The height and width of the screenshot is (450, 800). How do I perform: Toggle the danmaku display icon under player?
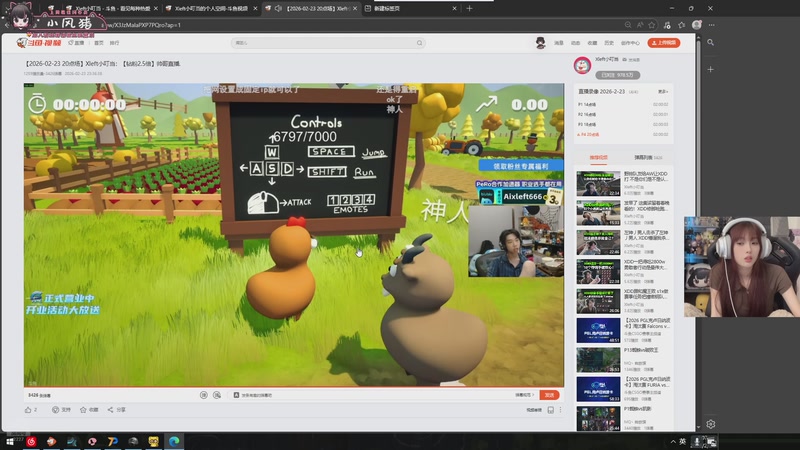204,395
